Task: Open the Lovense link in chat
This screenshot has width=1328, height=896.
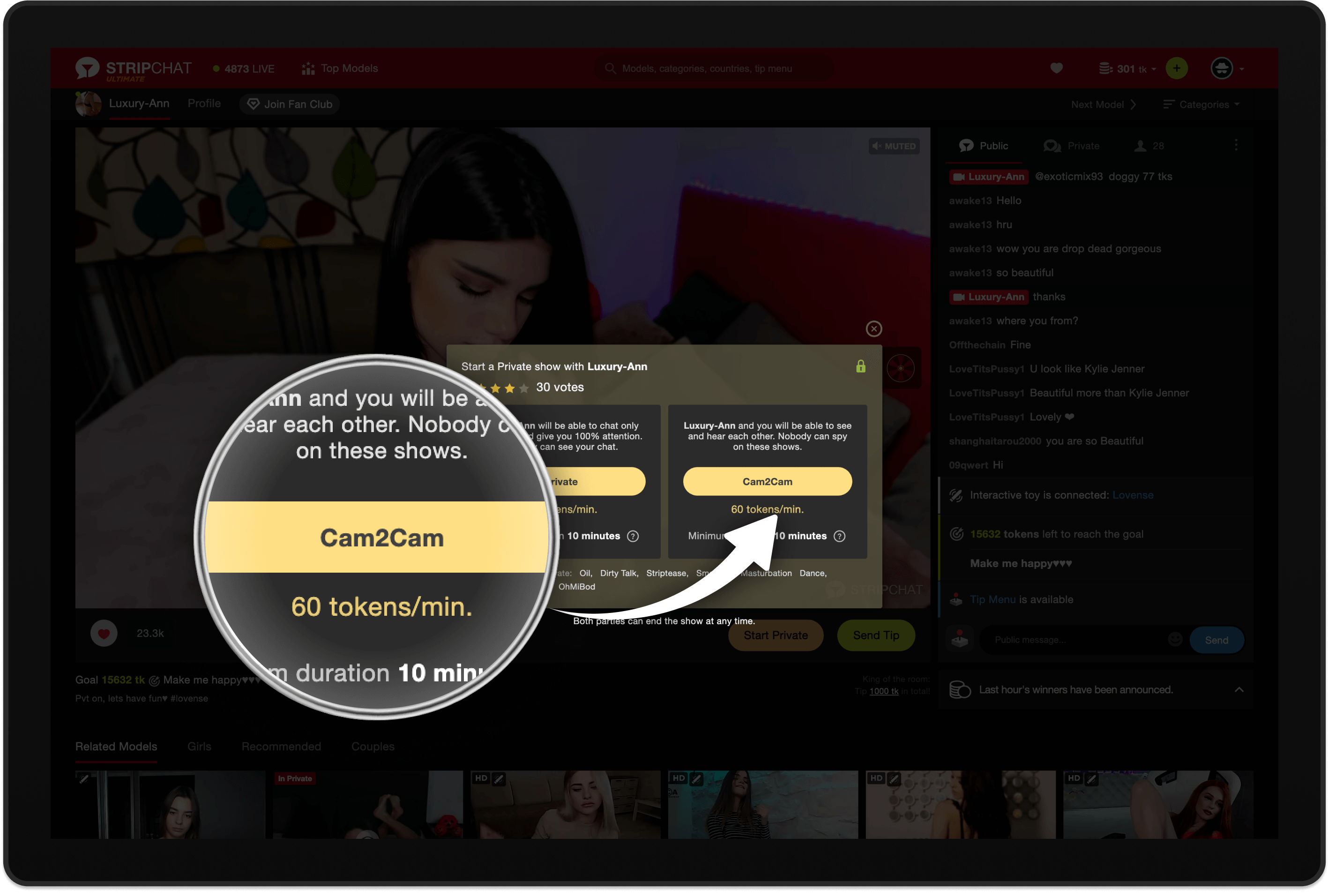Action: click(1132, 495)
